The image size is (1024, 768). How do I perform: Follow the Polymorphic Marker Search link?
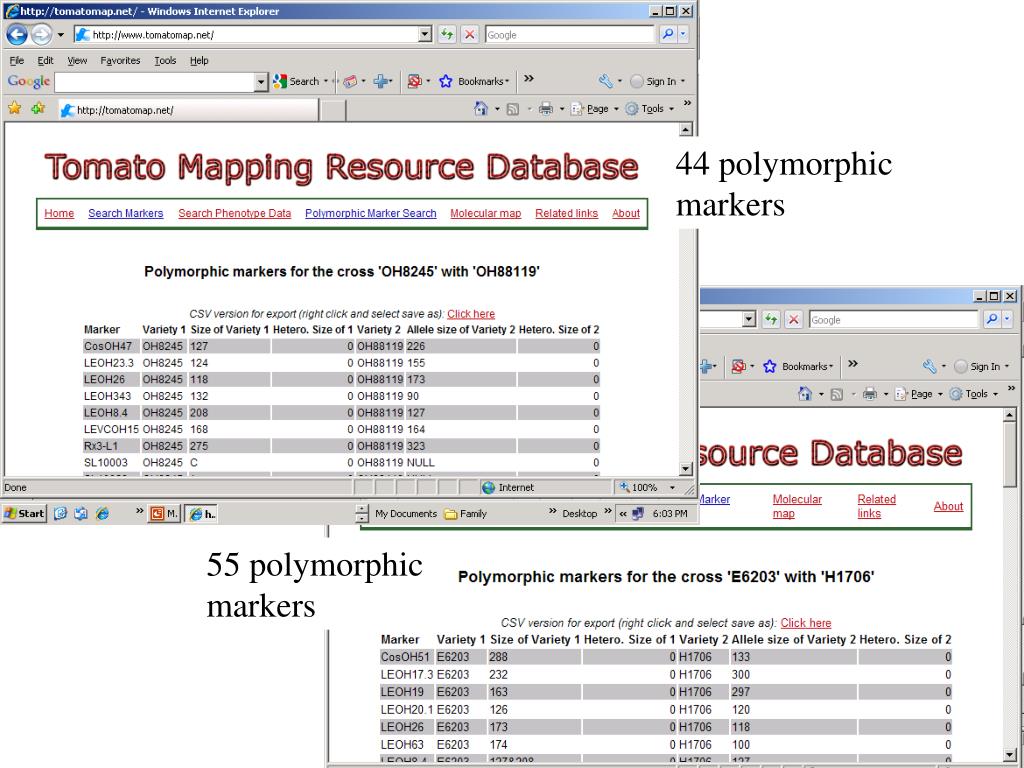click(370, 213)
